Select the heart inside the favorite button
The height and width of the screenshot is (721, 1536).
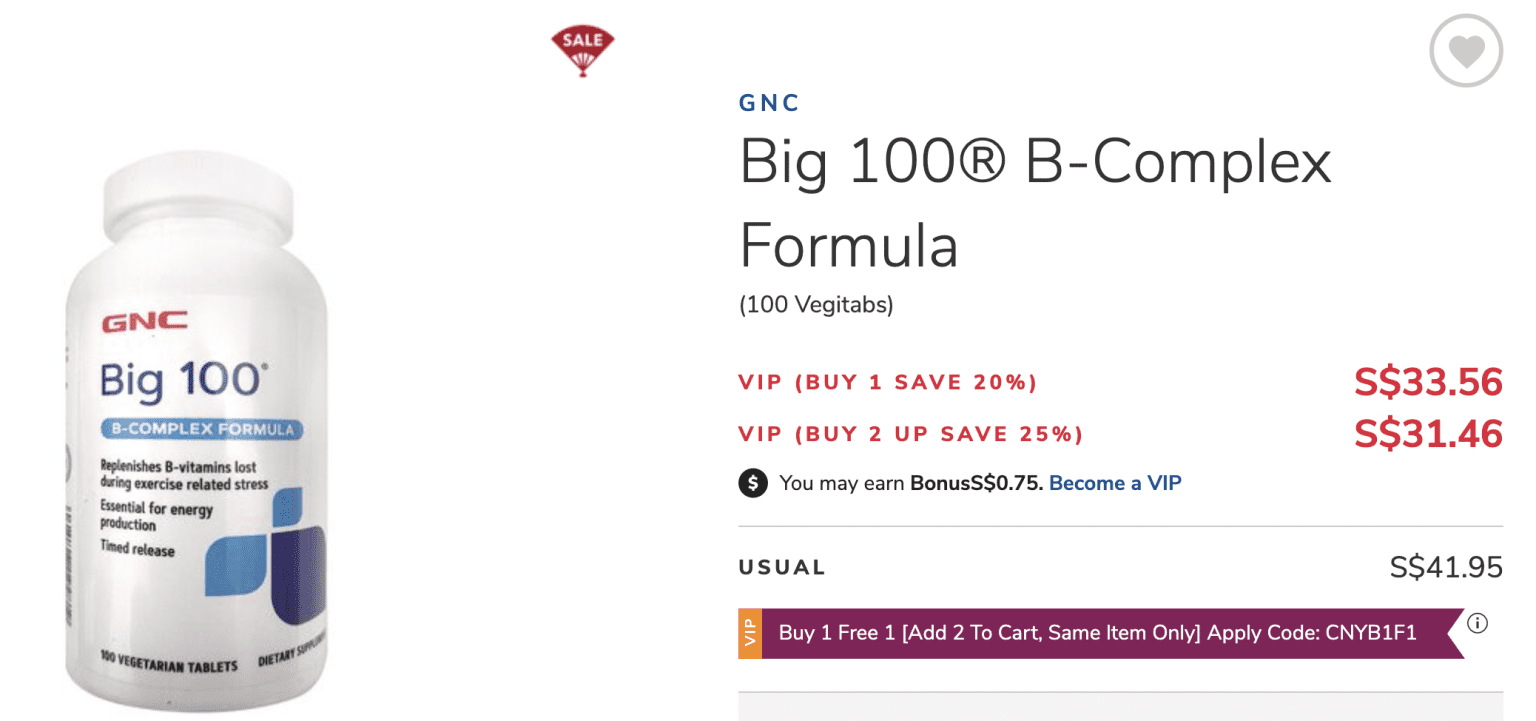(1466, 50)
